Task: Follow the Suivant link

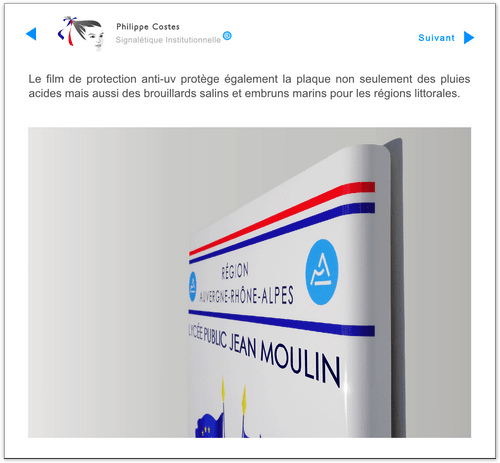Action: click(436, 38)
